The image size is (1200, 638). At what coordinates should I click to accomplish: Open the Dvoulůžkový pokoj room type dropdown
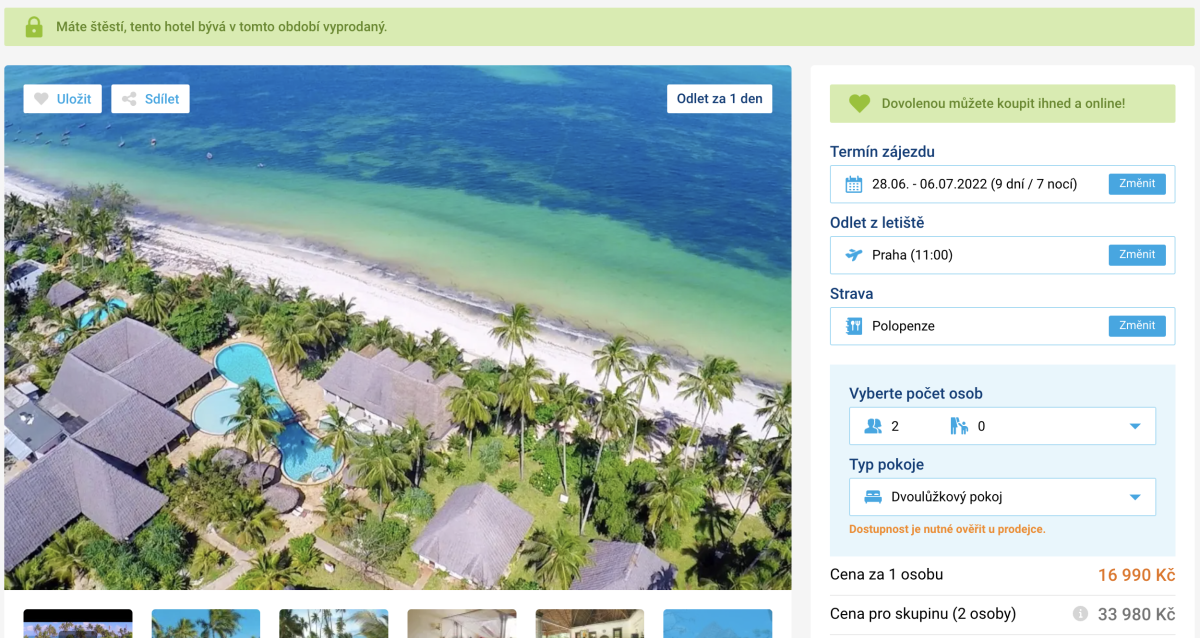pos(1002,497)
